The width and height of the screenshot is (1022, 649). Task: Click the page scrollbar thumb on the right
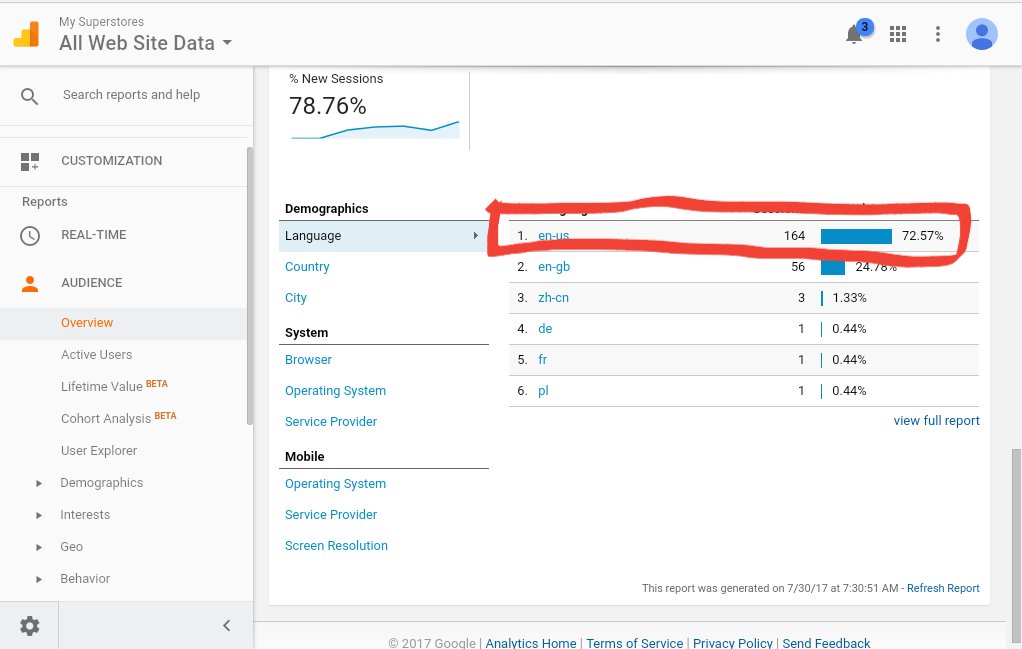click(x=1016, y=546)
